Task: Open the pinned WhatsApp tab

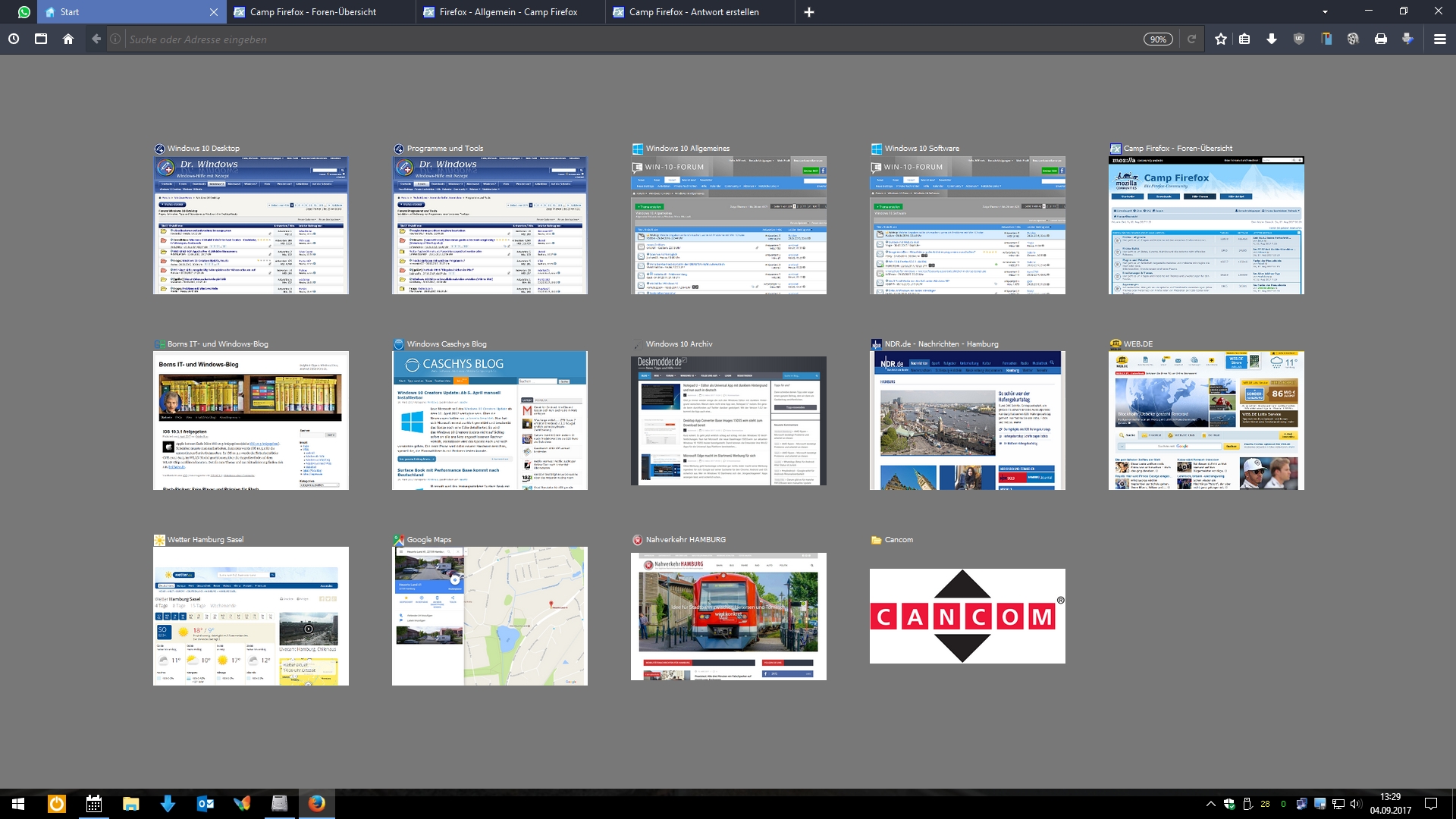Action: [24, 11]
